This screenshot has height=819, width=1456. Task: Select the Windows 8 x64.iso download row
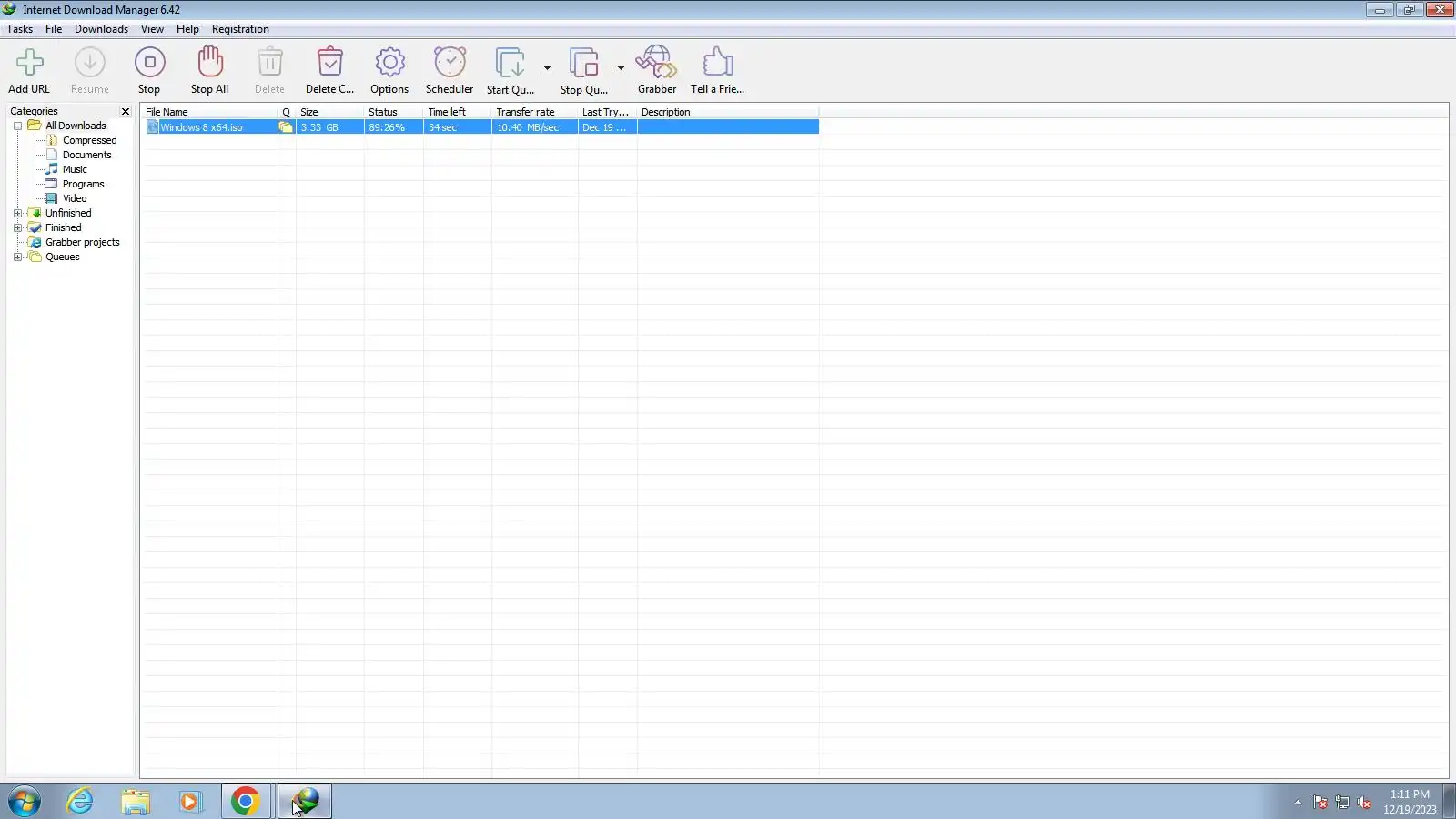481,127
